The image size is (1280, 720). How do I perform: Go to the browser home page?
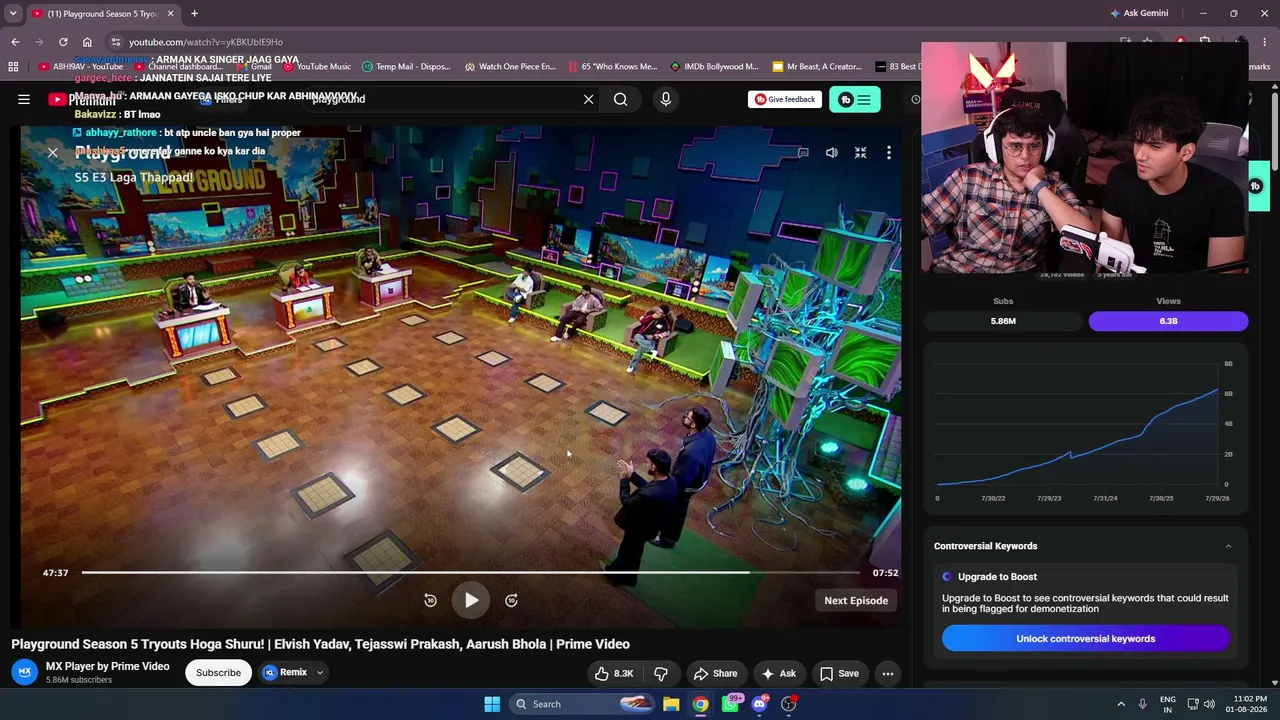tap(87, 42)
